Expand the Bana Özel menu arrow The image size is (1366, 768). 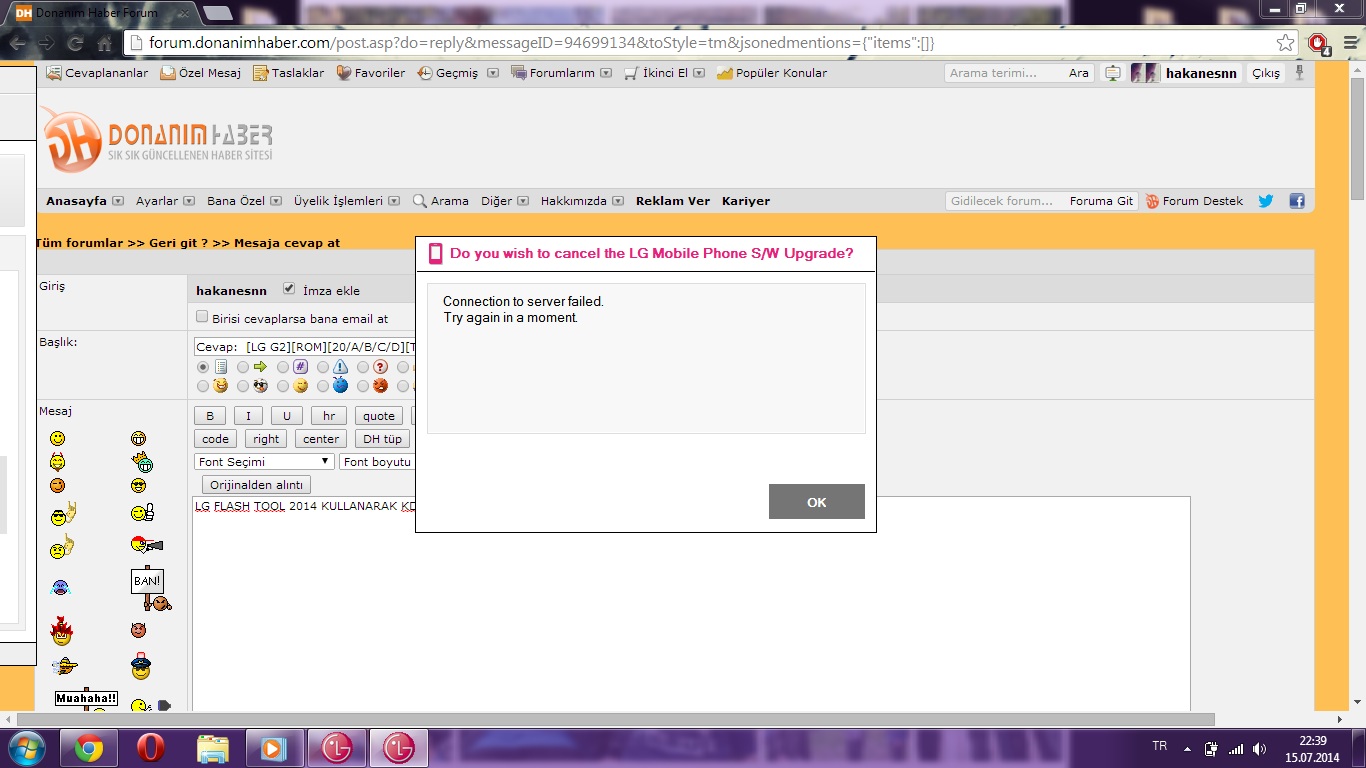coord(276,201)
